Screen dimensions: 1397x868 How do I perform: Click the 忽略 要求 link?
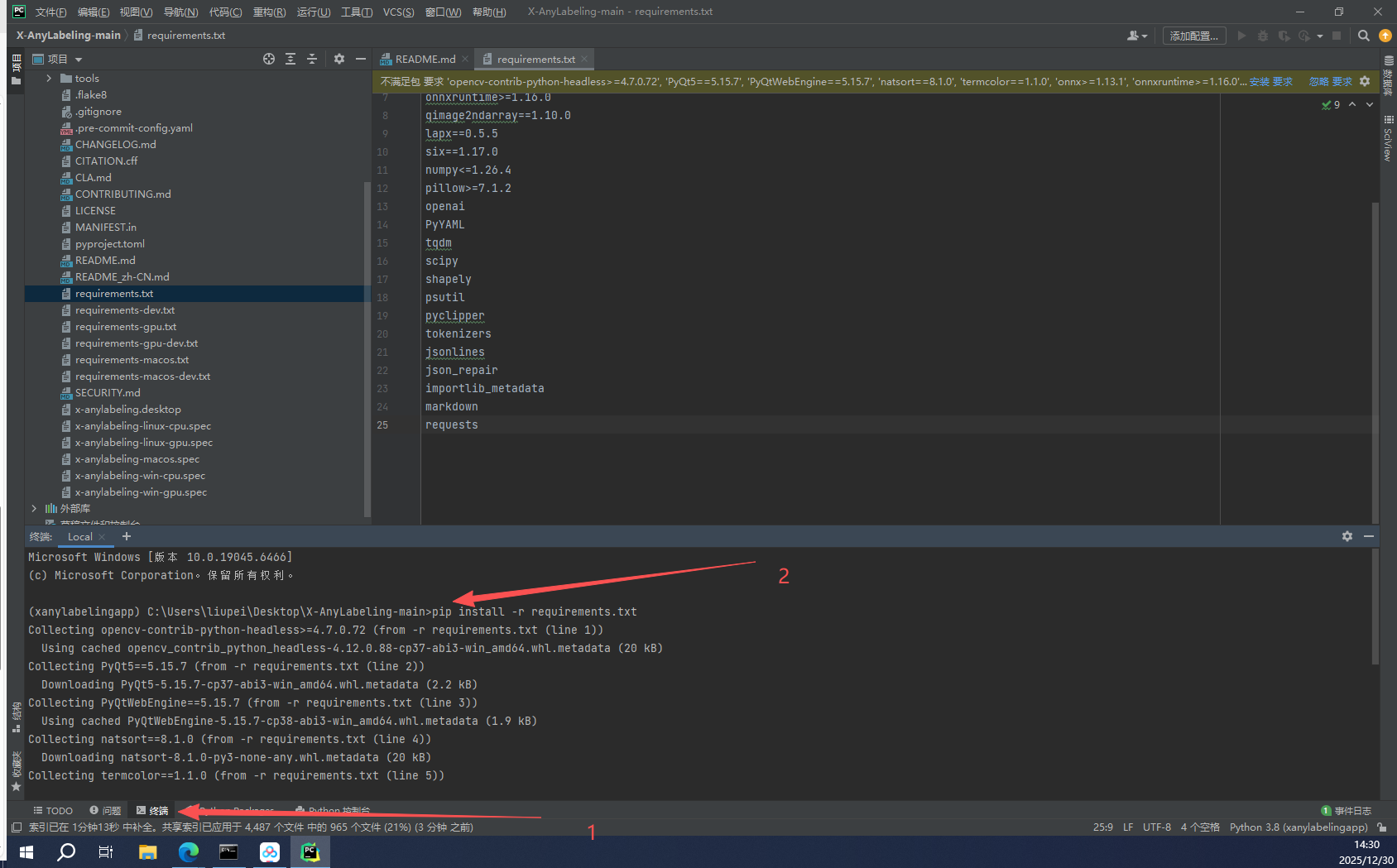1331,81
